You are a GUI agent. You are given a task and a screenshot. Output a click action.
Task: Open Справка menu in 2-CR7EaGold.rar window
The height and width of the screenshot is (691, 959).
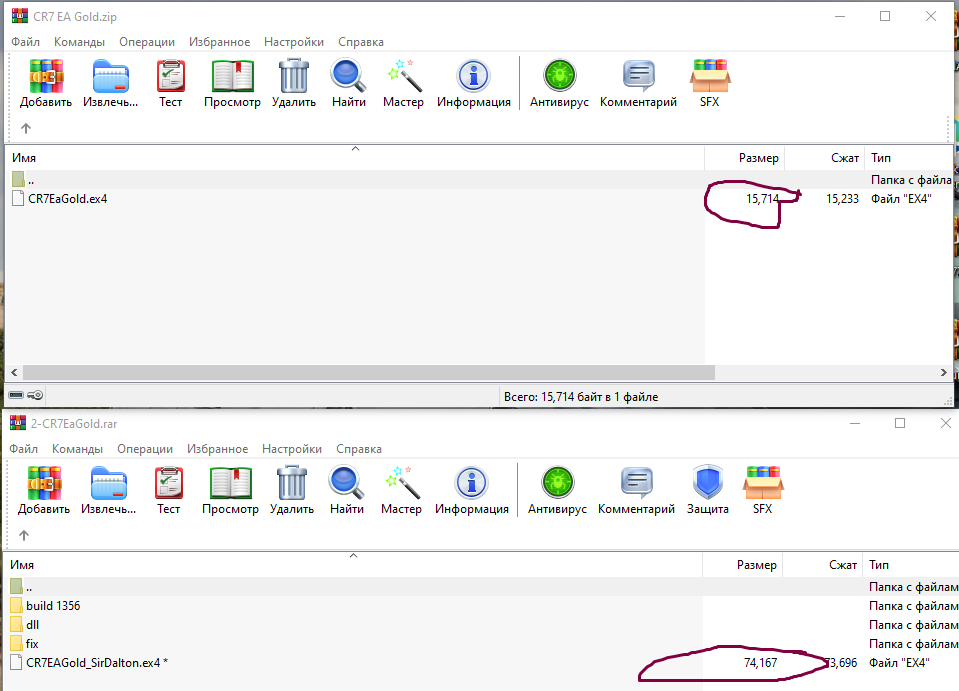[x=359, y=449]
